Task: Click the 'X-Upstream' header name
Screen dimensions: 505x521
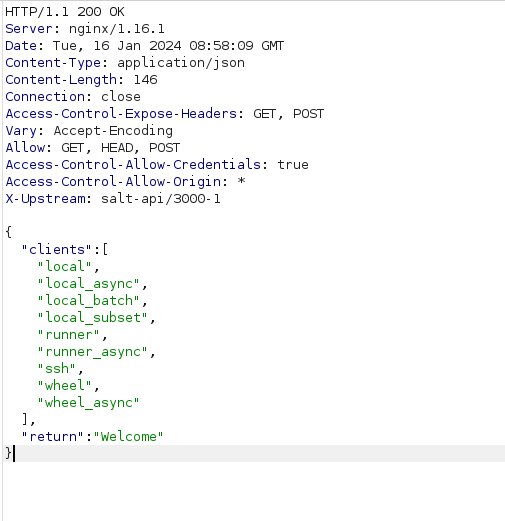Action: pyautogui.click(x=45, y=199)
